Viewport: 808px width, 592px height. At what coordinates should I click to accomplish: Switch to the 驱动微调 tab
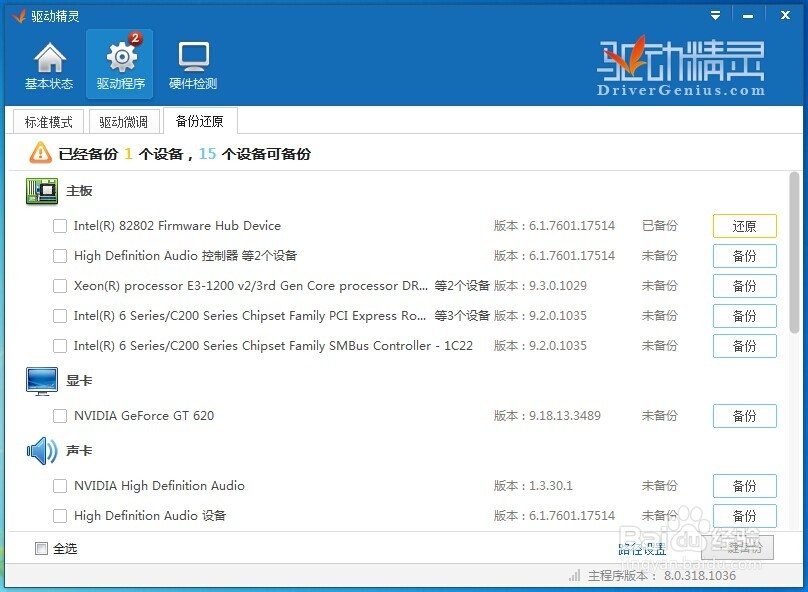click(x=124, y=122)
